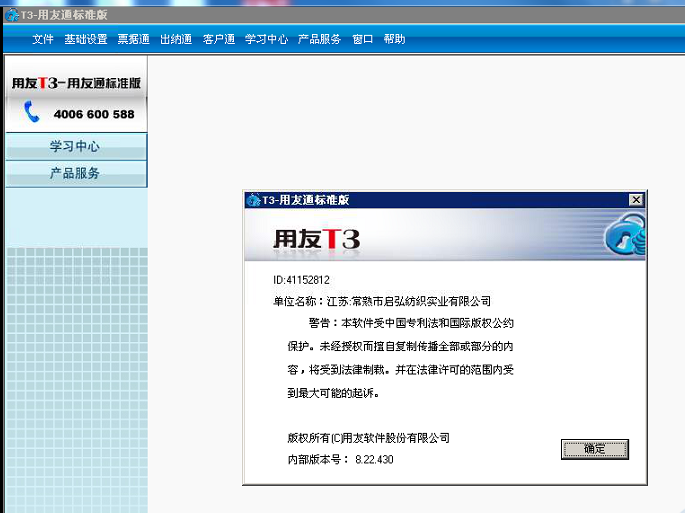Viewport: 685px width, 513px height.
Task: Select 产品服务 in the left sidebar
Action: pyautogui.click(x=76, y=173)
